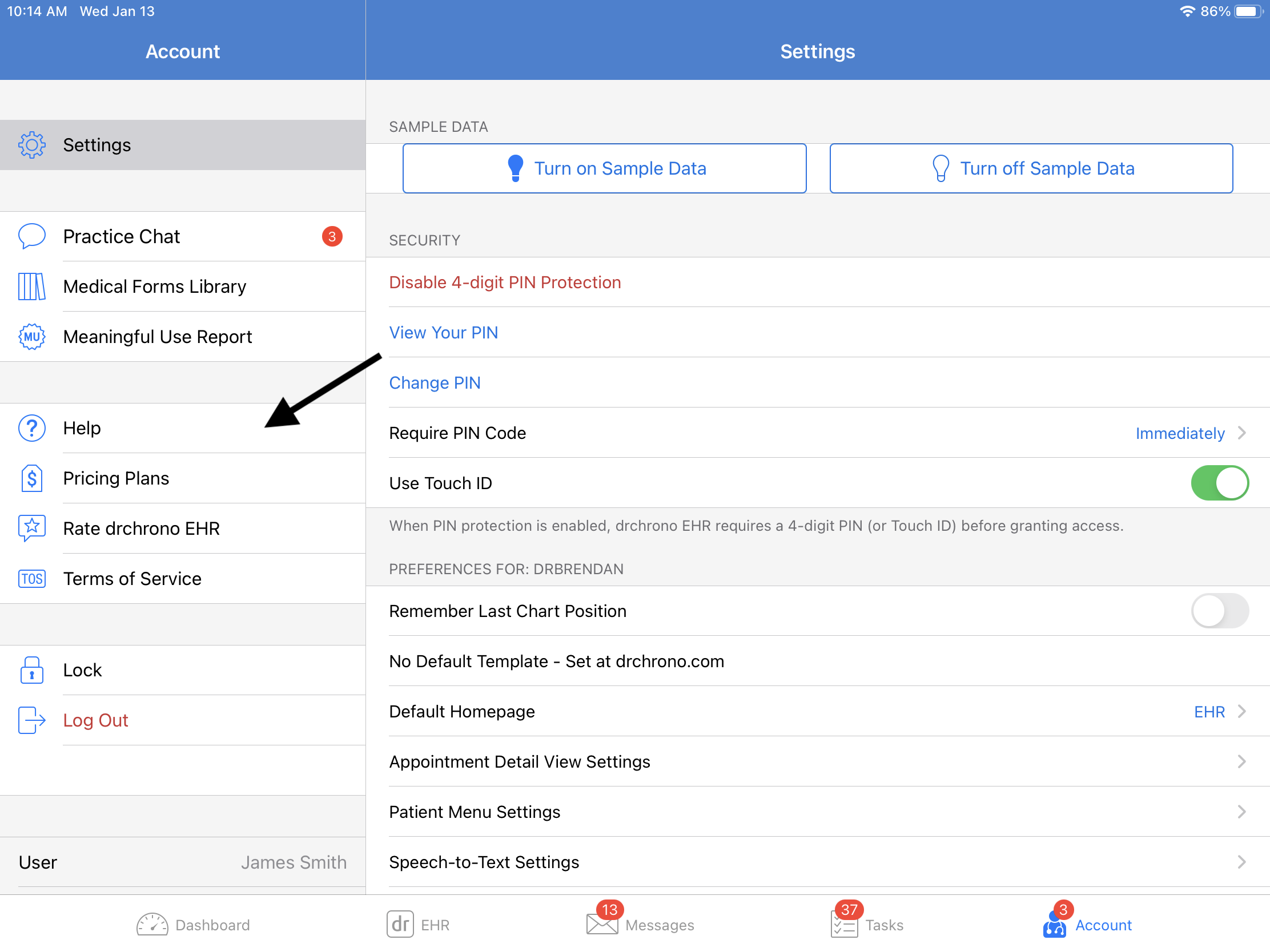This screenshot has width=1270, height=952.
Task: Click Disable 4-digit PIN Protection link
Action: pos(505,282)
